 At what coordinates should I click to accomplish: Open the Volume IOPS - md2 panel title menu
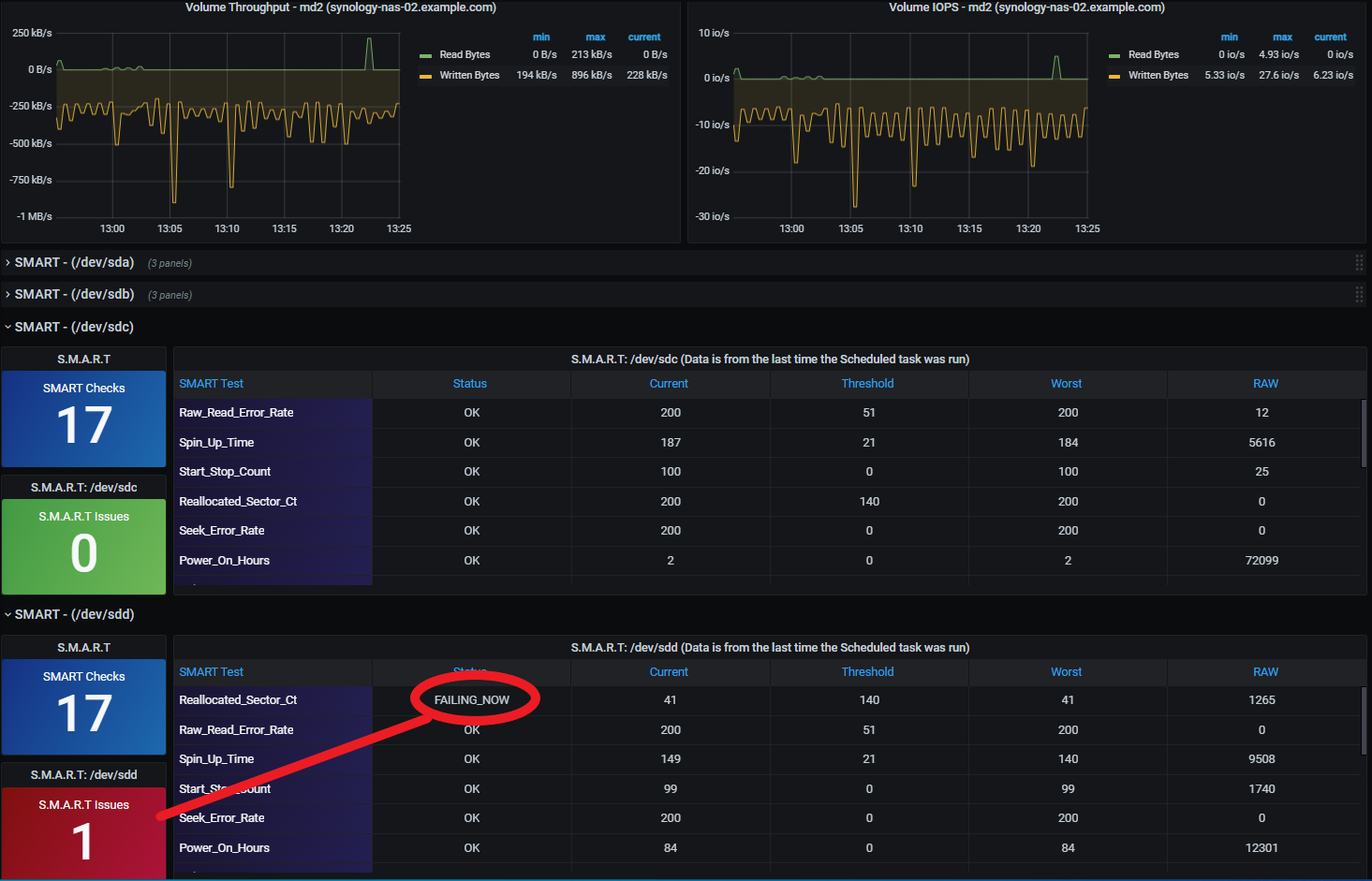(x=1026, y=7)
